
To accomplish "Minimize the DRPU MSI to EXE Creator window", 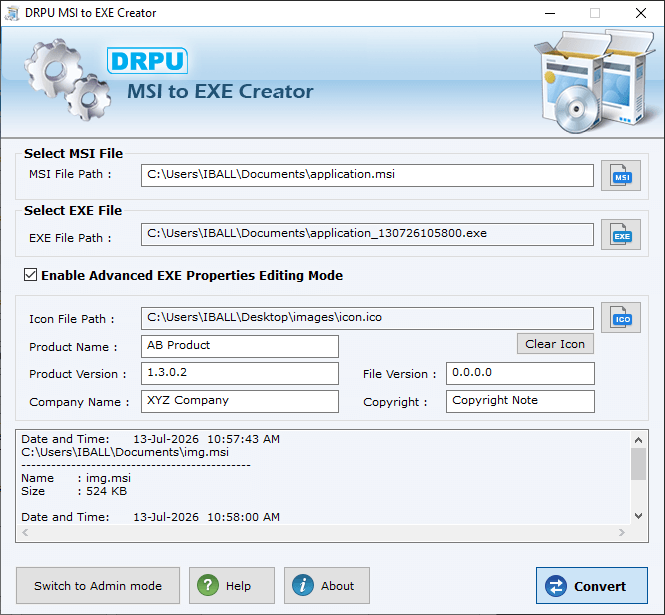I will pyautogui.click(x=550, y=13).
